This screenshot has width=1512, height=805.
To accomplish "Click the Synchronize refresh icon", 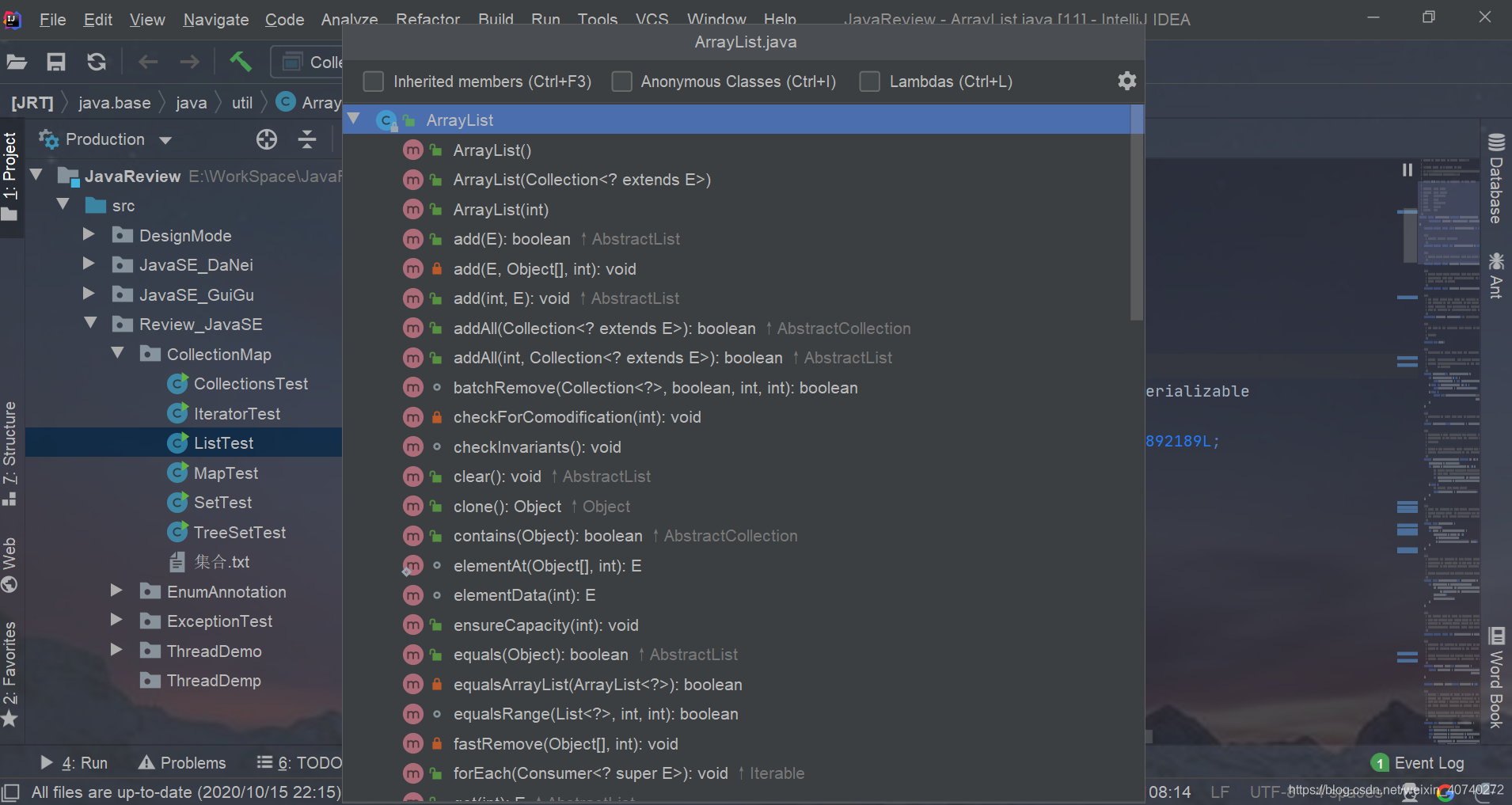I will tap(97, 62).
